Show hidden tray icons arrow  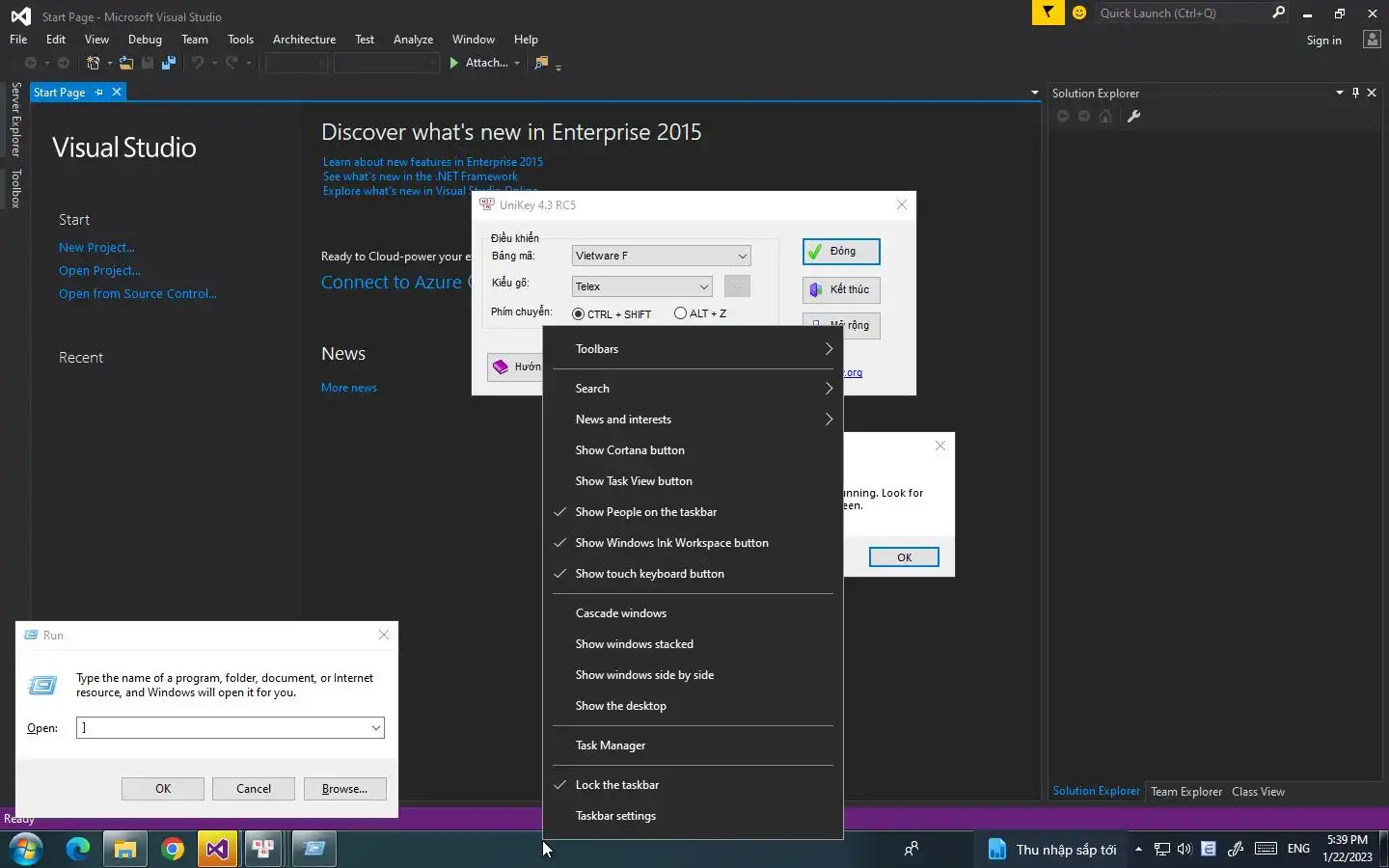click(1138, 850)
